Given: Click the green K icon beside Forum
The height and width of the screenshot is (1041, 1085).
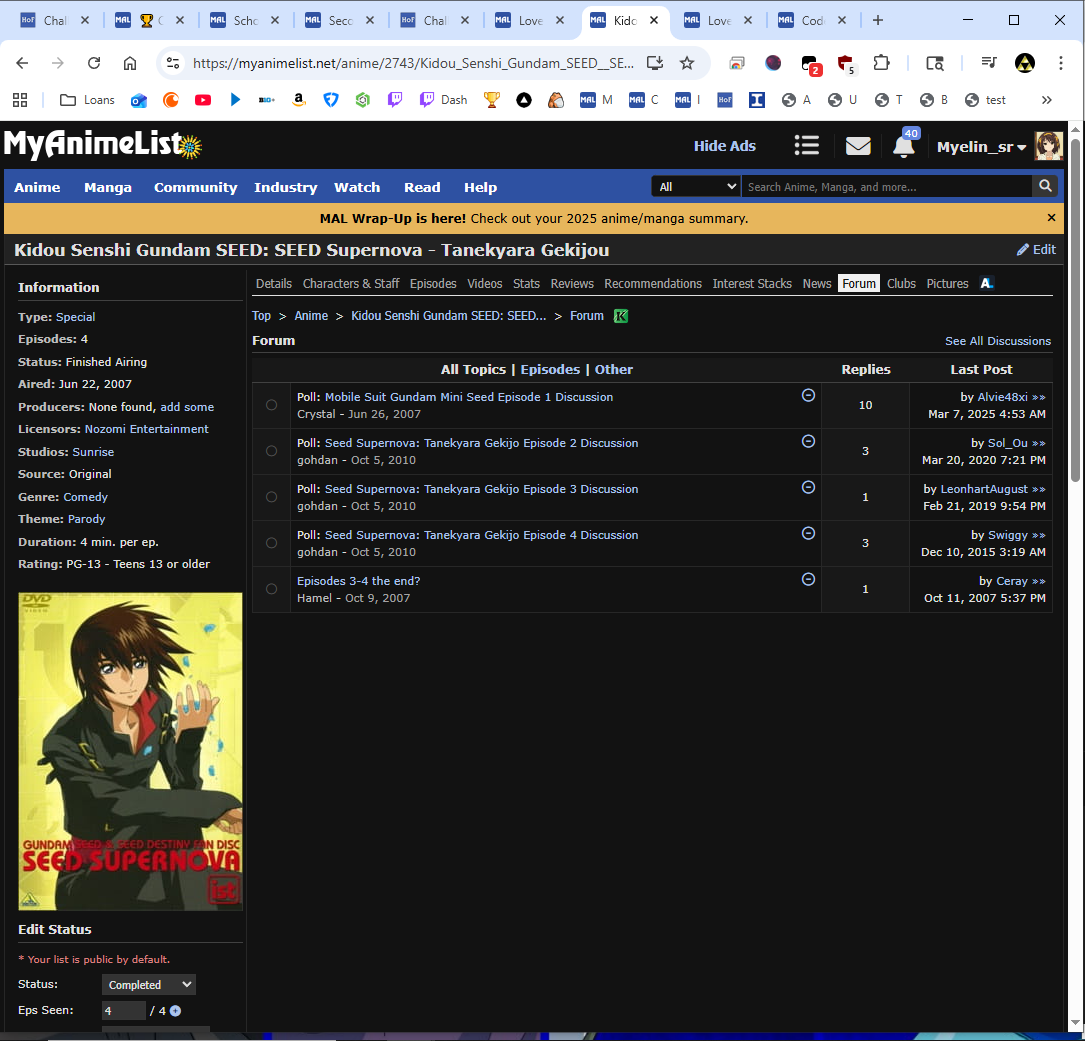Looking at the screenshot, I should point(621,316).
